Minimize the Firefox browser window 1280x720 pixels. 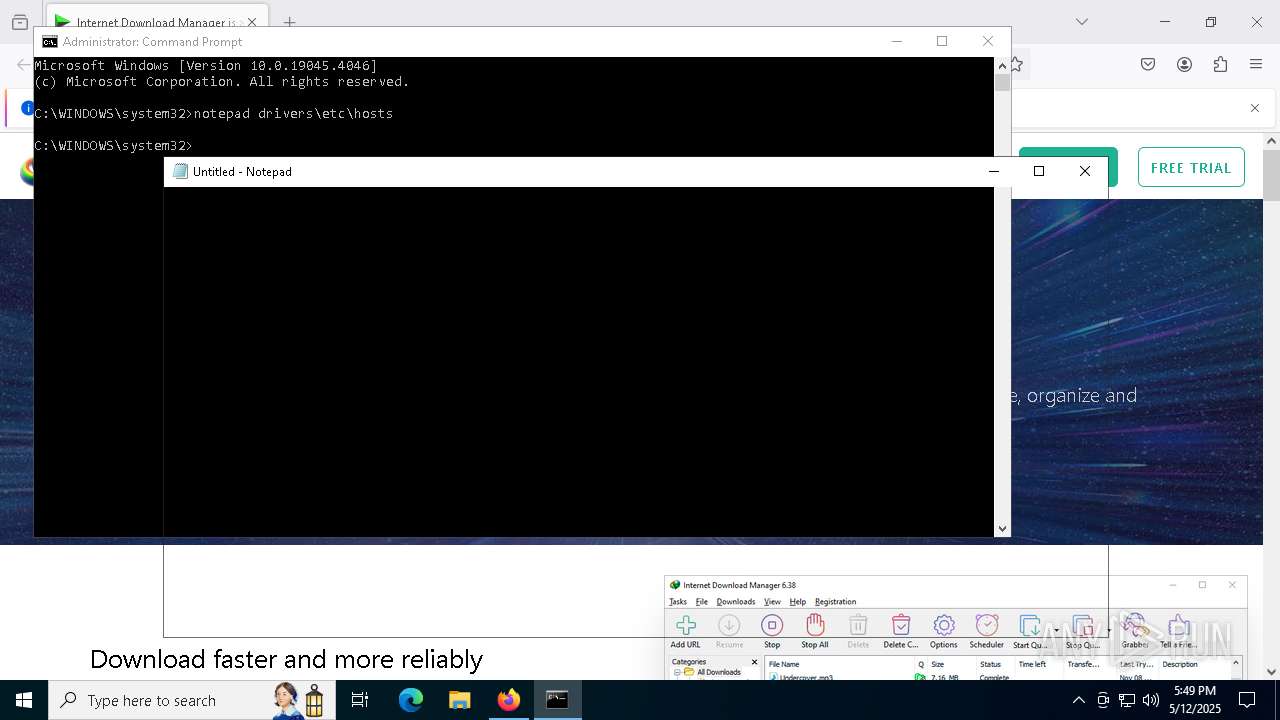tap(1165, 21)
